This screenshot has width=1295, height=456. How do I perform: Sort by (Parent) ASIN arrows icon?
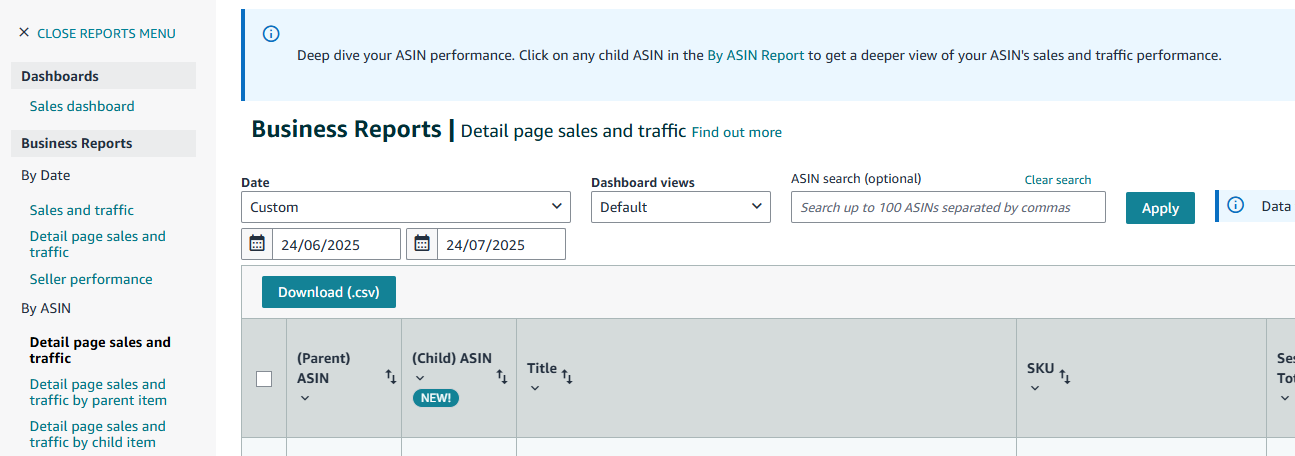coord(391,377)
